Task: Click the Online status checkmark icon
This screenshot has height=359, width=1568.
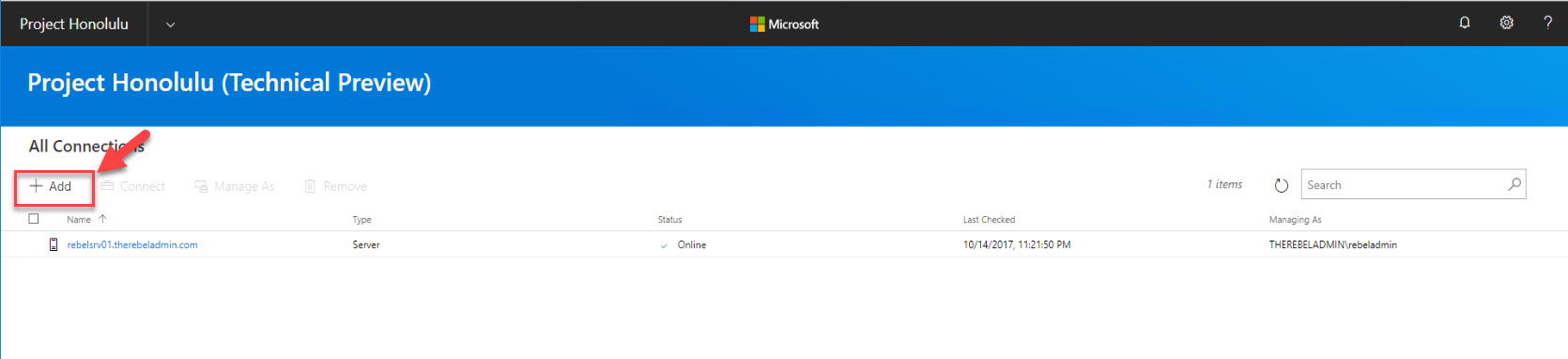Action: [x=664, y=245]
